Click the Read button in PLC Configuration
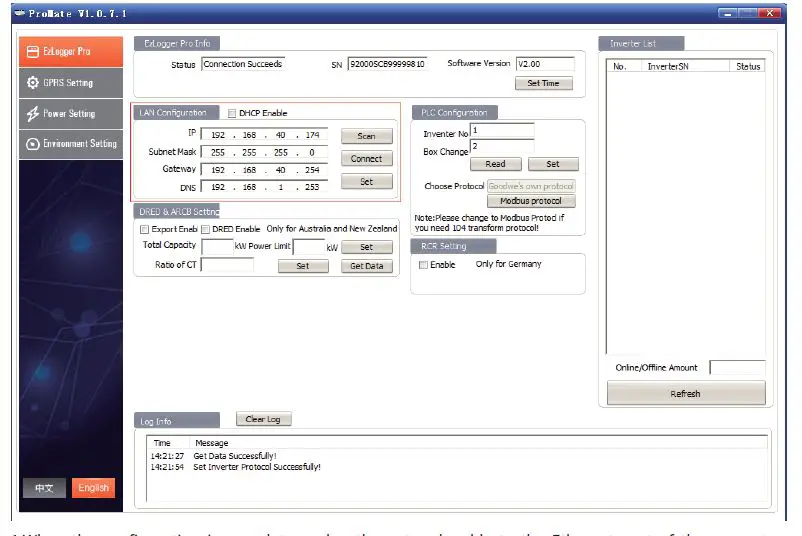This screenshot has width=802, height=536. 495,164
